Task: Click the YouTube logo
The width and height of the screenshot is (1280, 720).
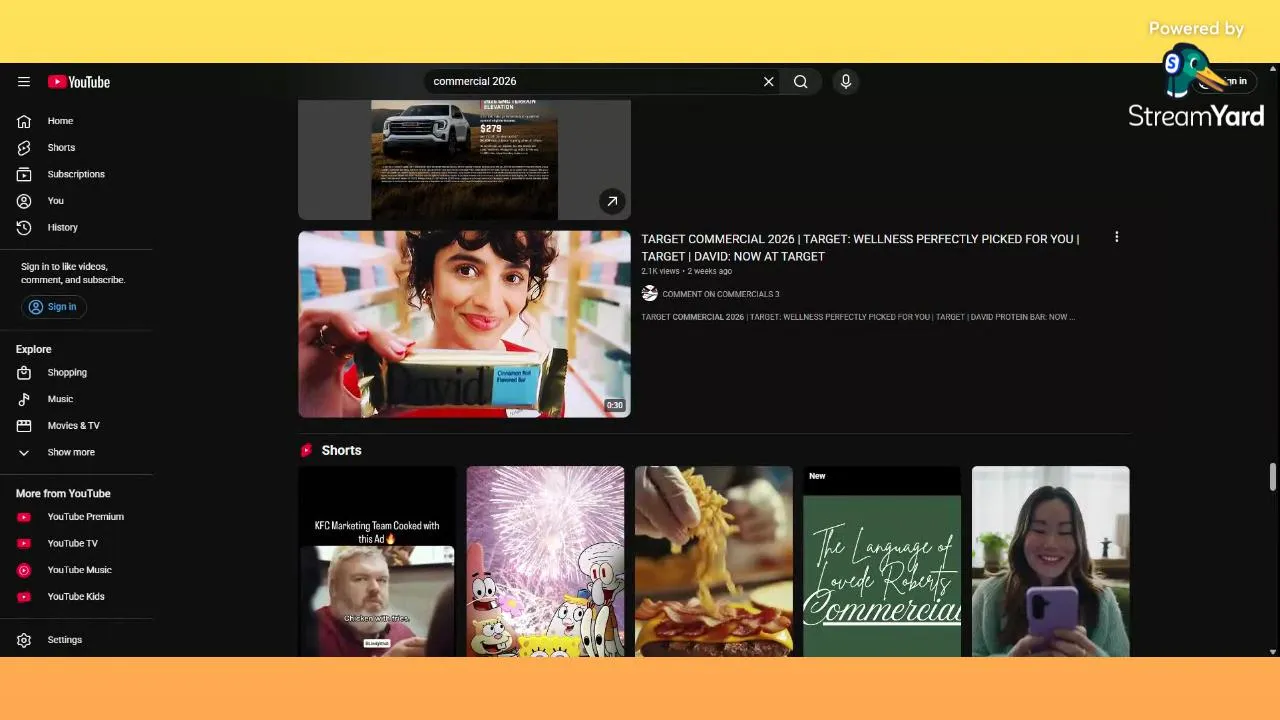Action: click(78, 82)
